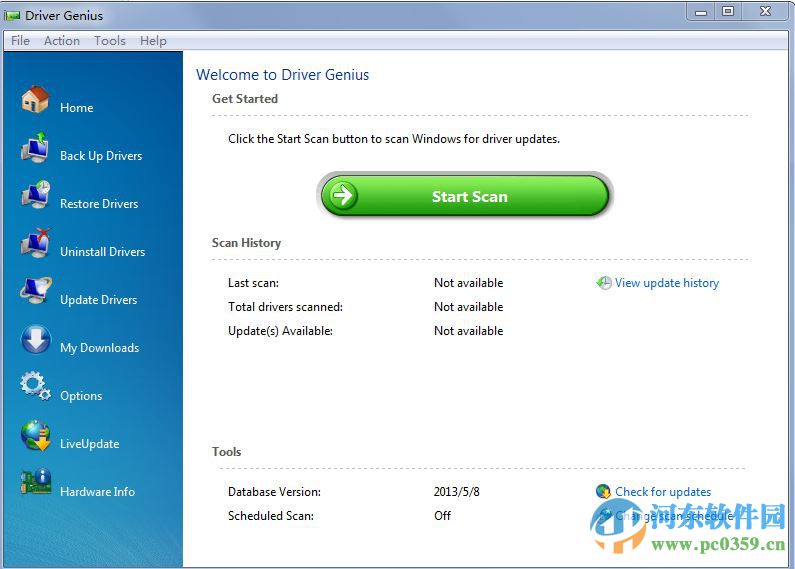Screen dimensions: 795x569
Task: Select Hardware Info text label
Action: click(x=97, y=491)
